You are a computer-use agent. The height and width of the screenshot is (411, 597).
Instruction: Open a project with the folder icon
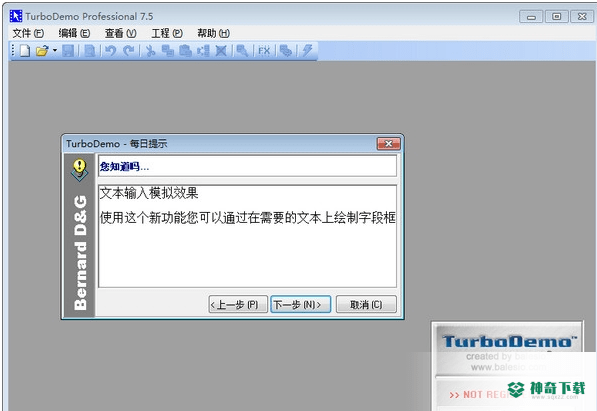[42, 51]
